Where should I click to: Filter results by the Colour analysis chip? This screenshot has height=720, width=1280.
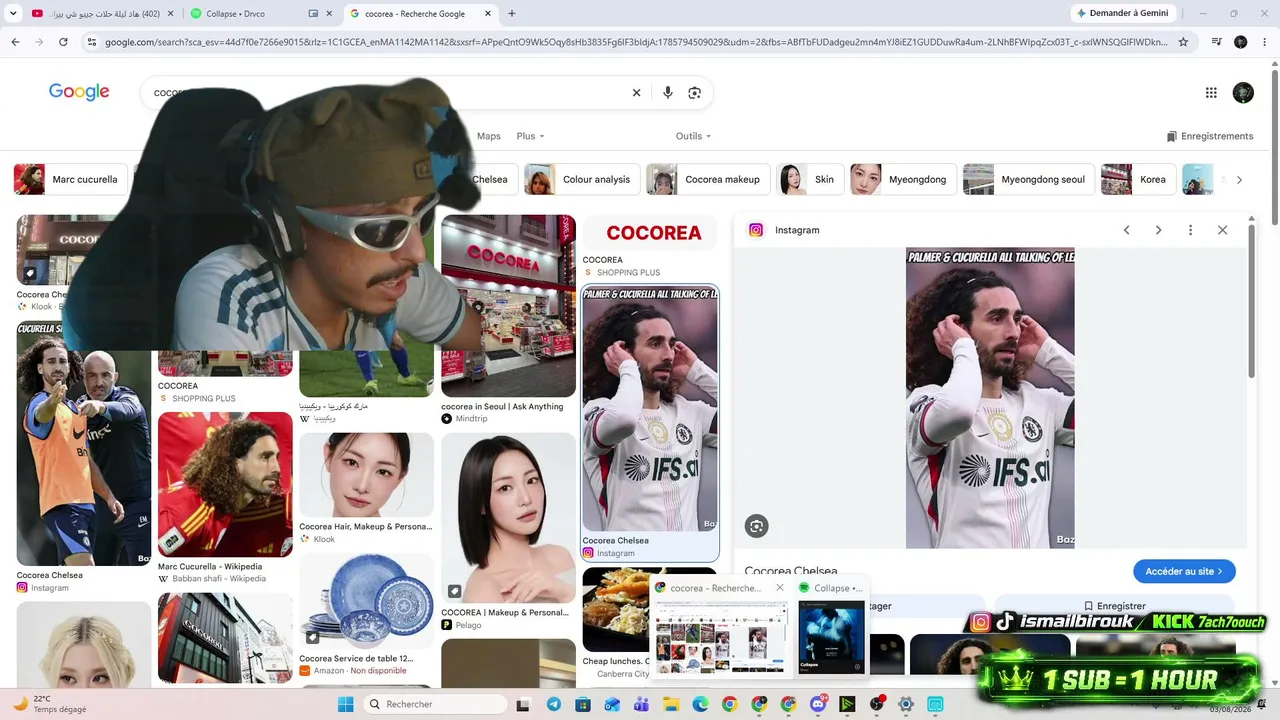coord(581,180)
